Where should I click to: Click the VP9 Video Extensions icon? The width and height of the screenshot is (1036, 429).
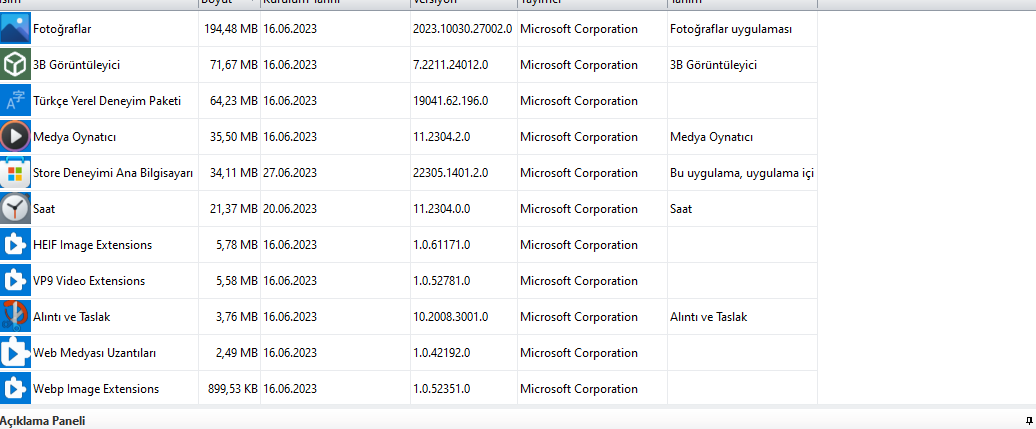point(15,281)
